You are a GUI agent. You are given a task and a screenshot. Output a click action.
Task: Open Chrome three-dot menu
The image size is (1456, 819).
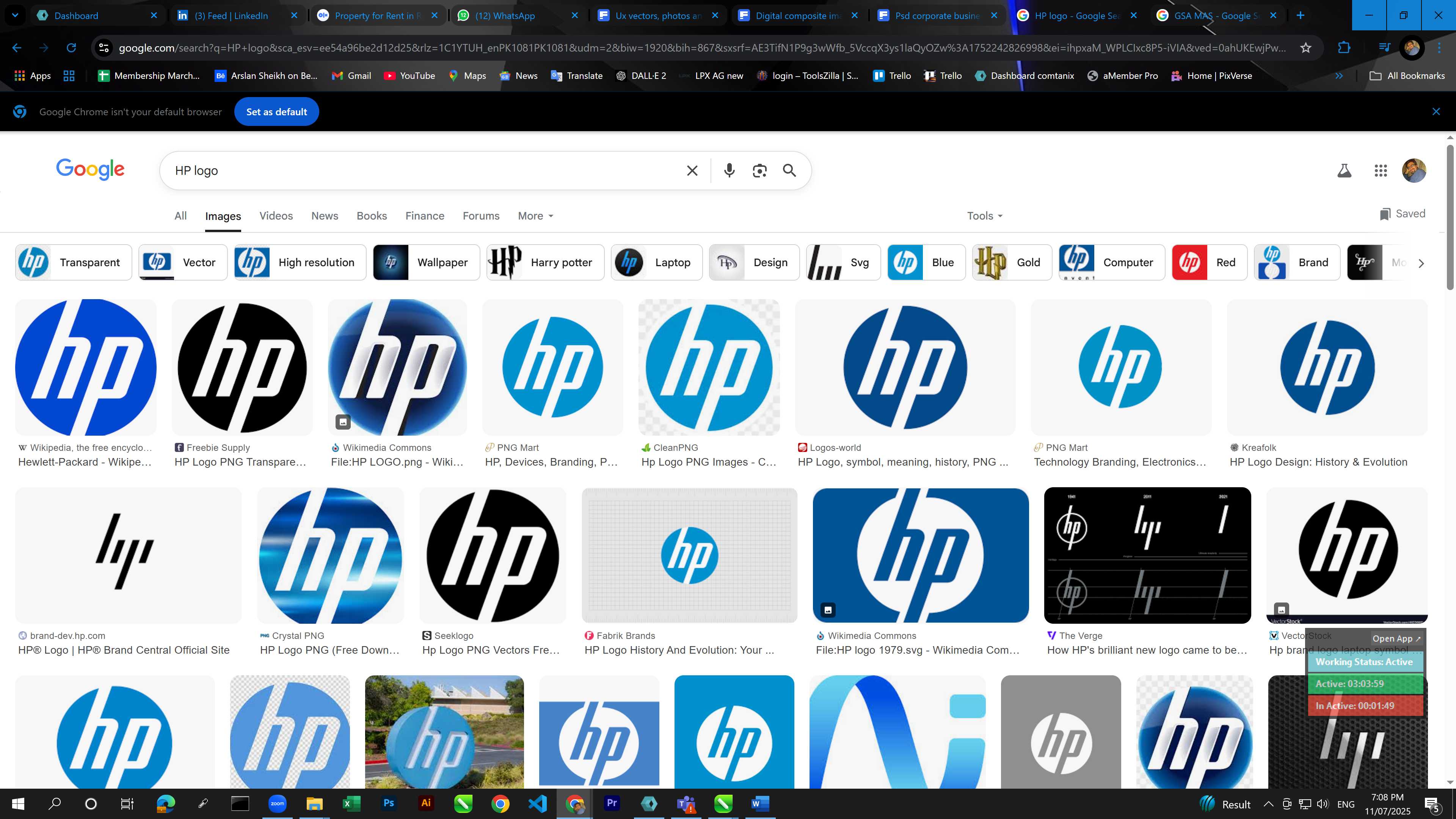tap(1440, 48)
